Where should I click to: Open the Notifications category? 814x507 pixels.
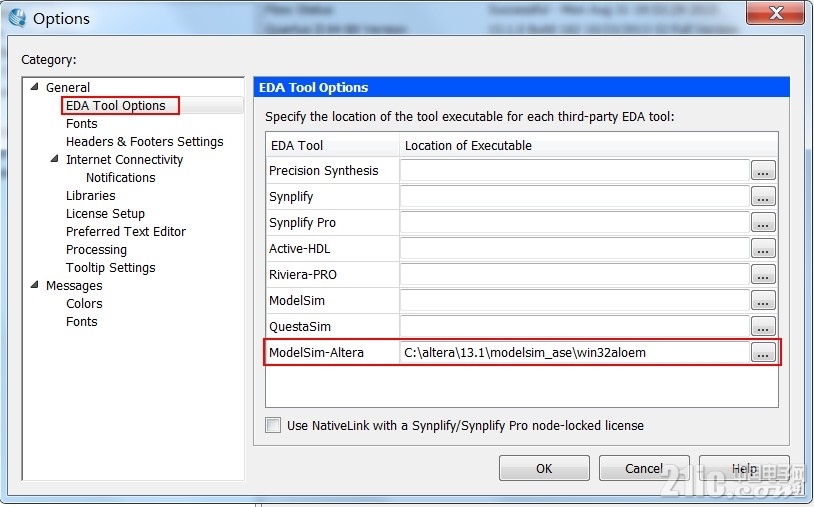coord(120,177)
